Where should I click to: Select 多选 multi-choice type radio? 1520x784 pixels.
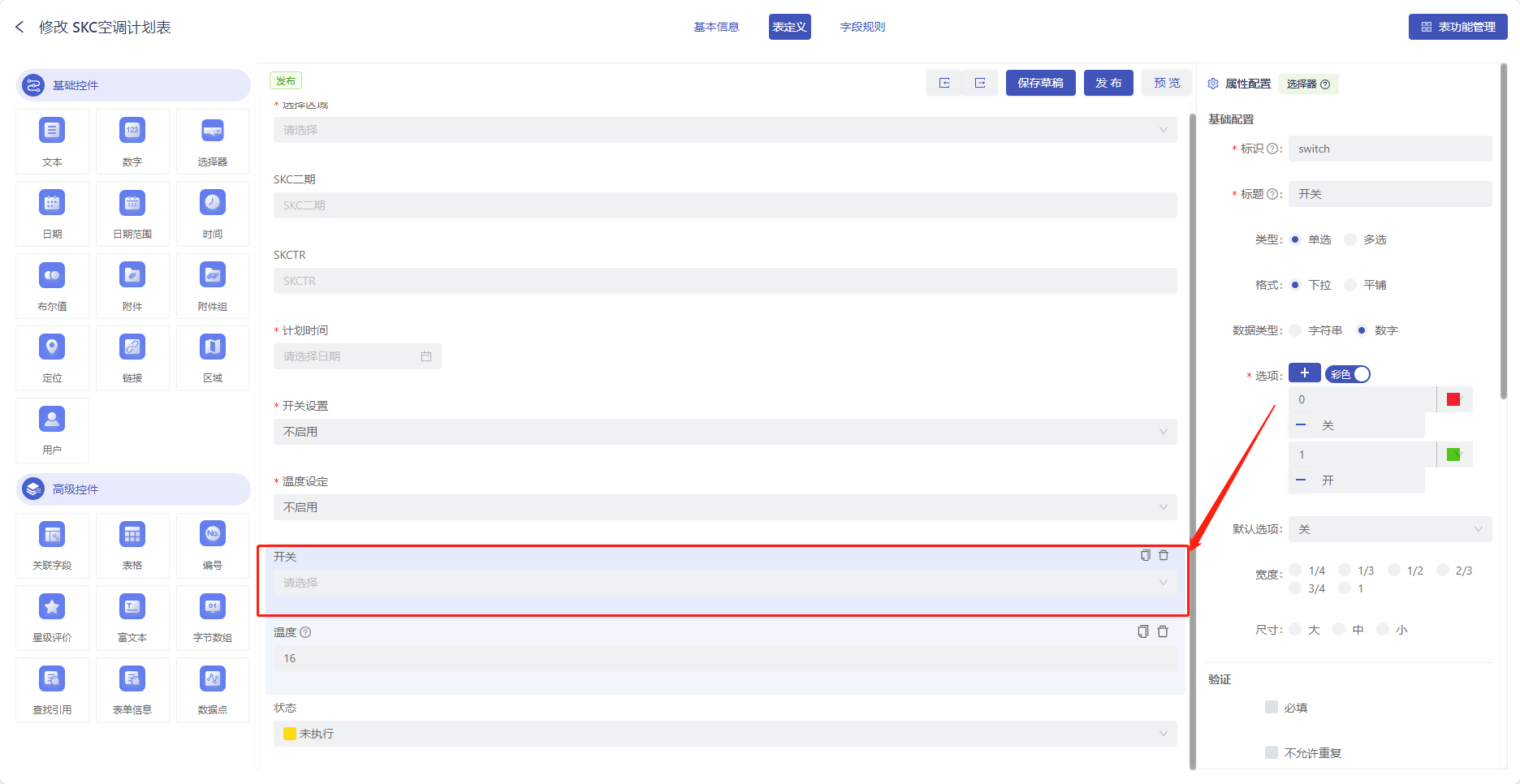(1350, 239)
